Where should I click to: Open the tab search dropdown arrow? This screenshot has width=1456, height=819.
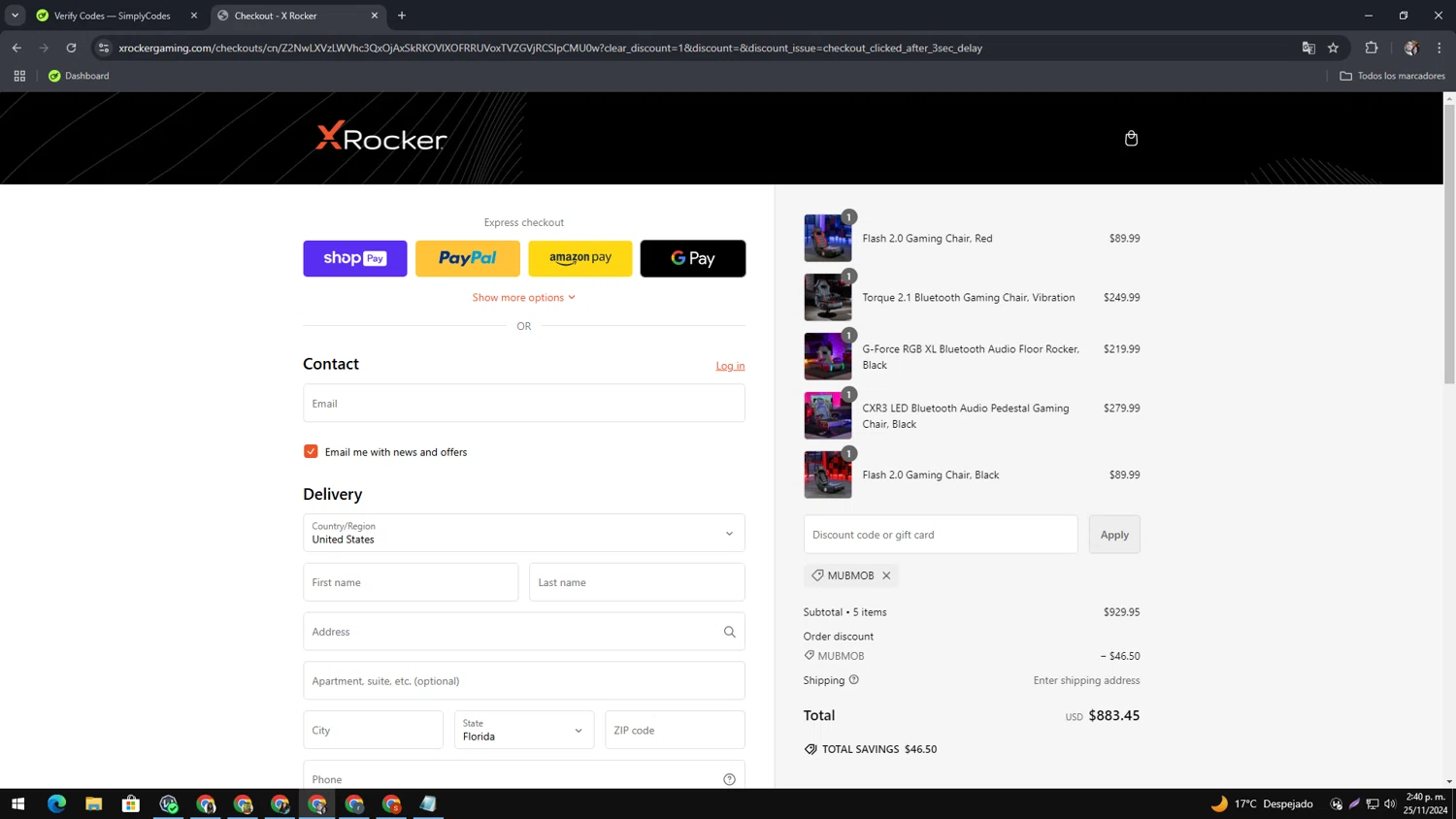click(15, 16)
